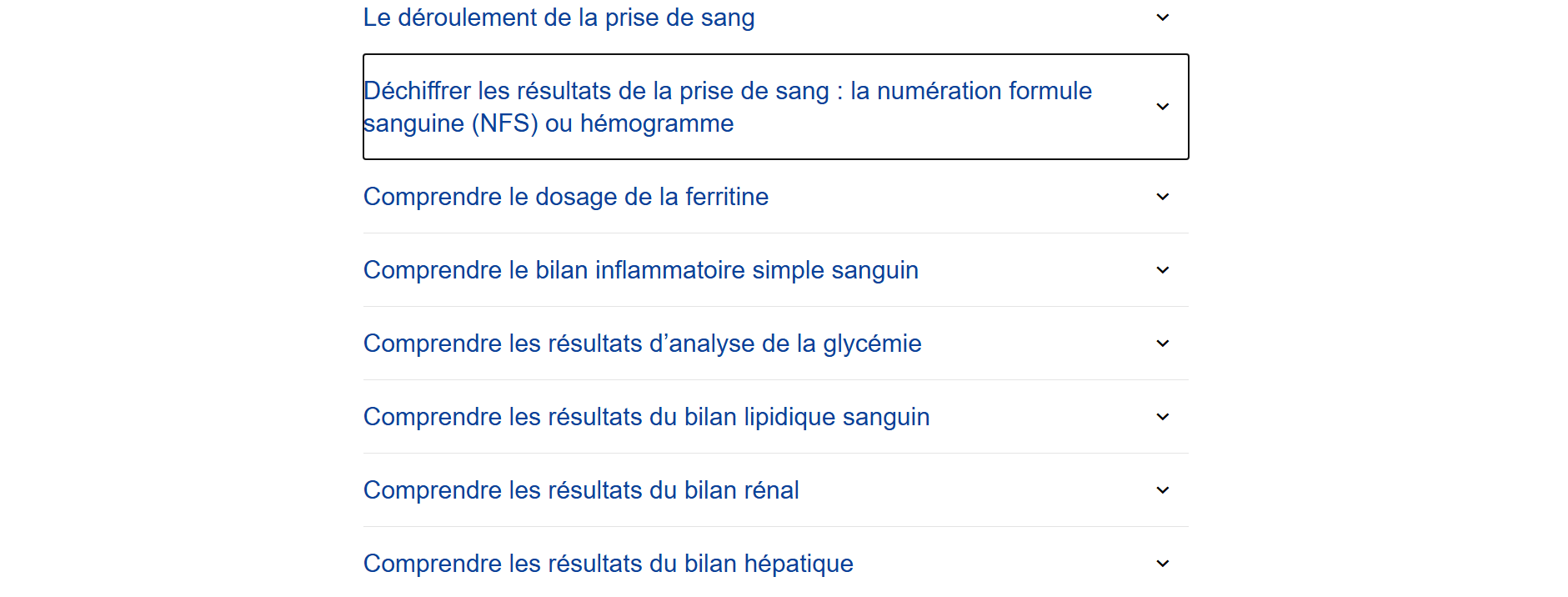Click the chevron beside Le déroulement de la prise de sang
1568x597 pixels.
1163,18
